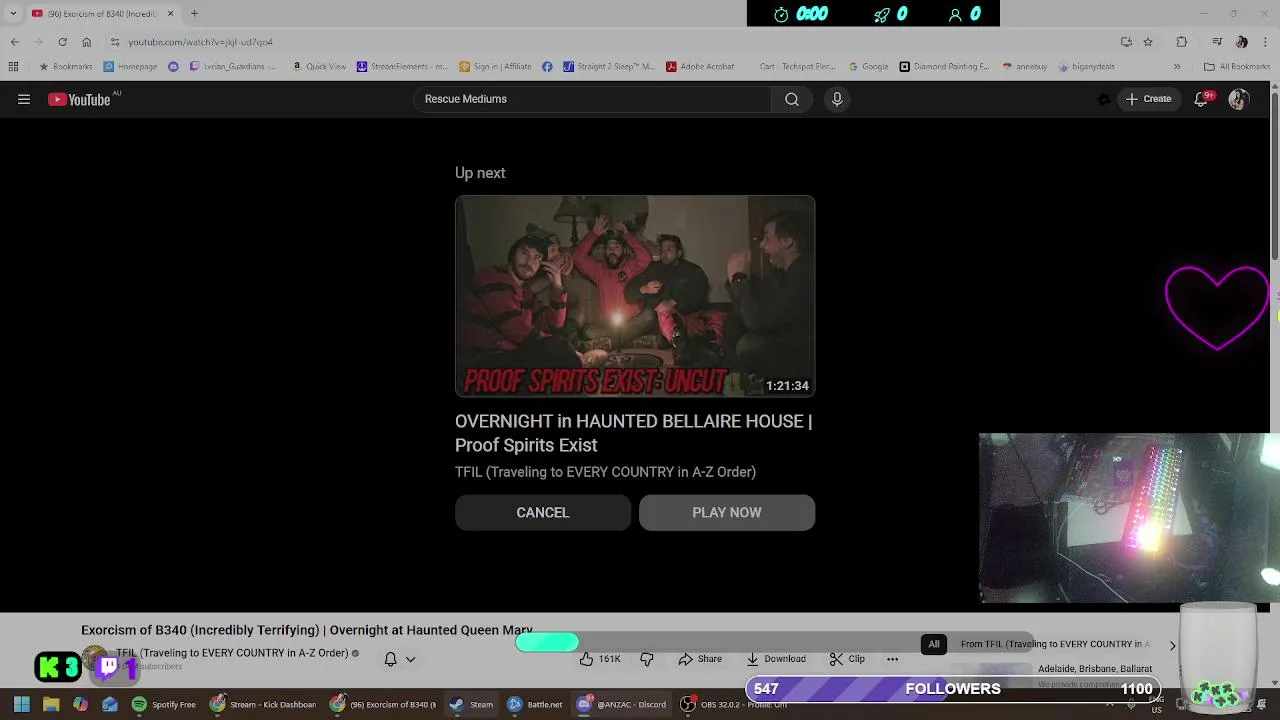Screen dimensions: 1280x720
Task: Open the Bookmarks folder on bookmarks bar
Action: 64,67
